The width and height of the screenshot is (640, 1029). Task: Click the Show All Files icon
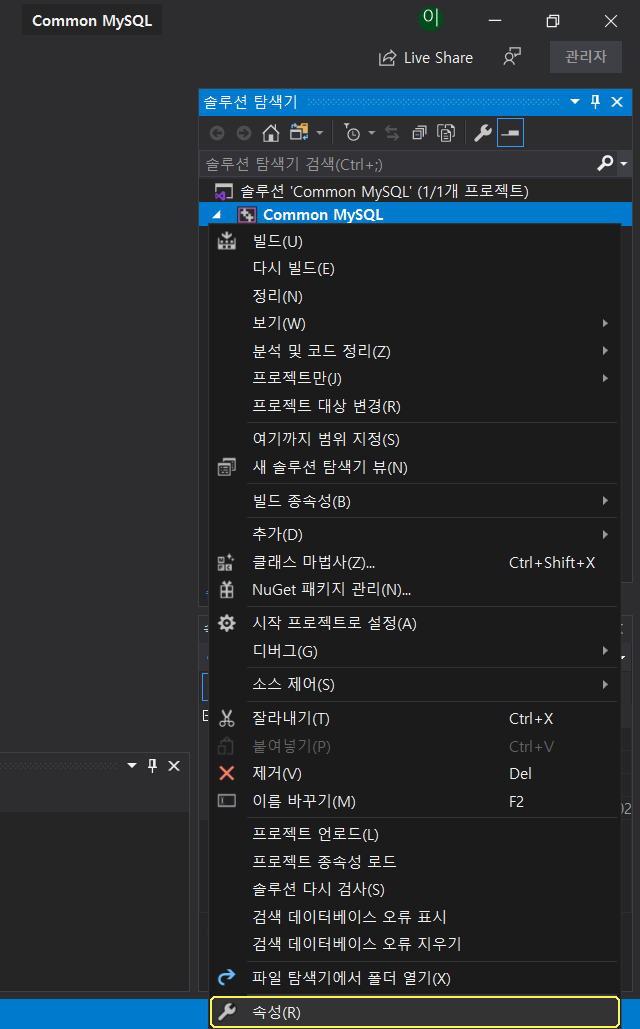[x=446, y=133]
